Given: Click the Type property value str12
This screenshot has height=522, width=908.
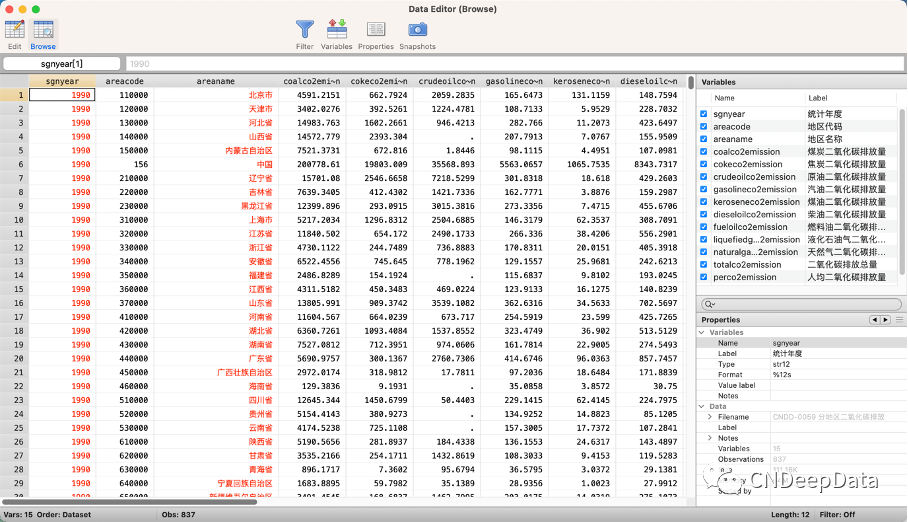Looking at the screenshot, I should point(781,364).
